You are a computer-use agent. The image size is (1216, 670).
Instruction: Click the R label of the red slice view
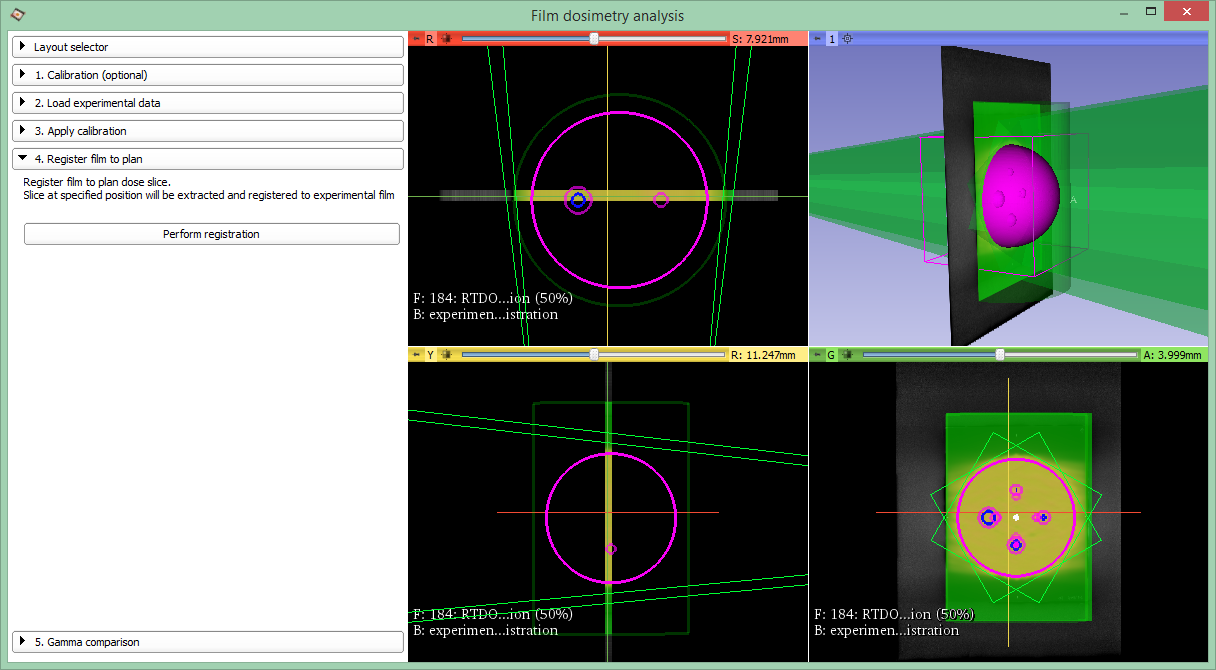430,39
